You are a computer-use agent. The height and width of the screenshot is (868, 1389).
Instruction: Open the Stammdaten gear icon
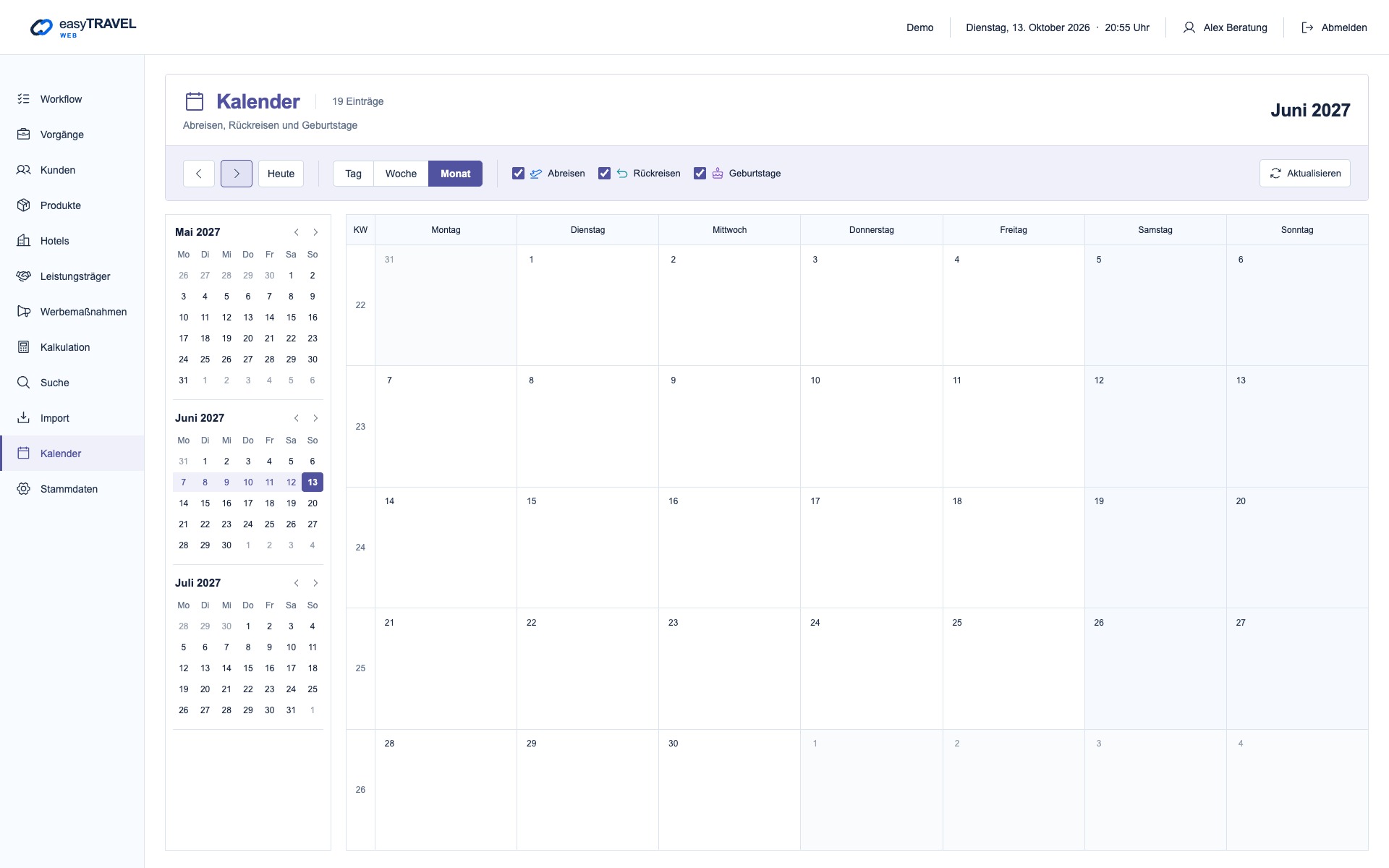tap(24, 489)
